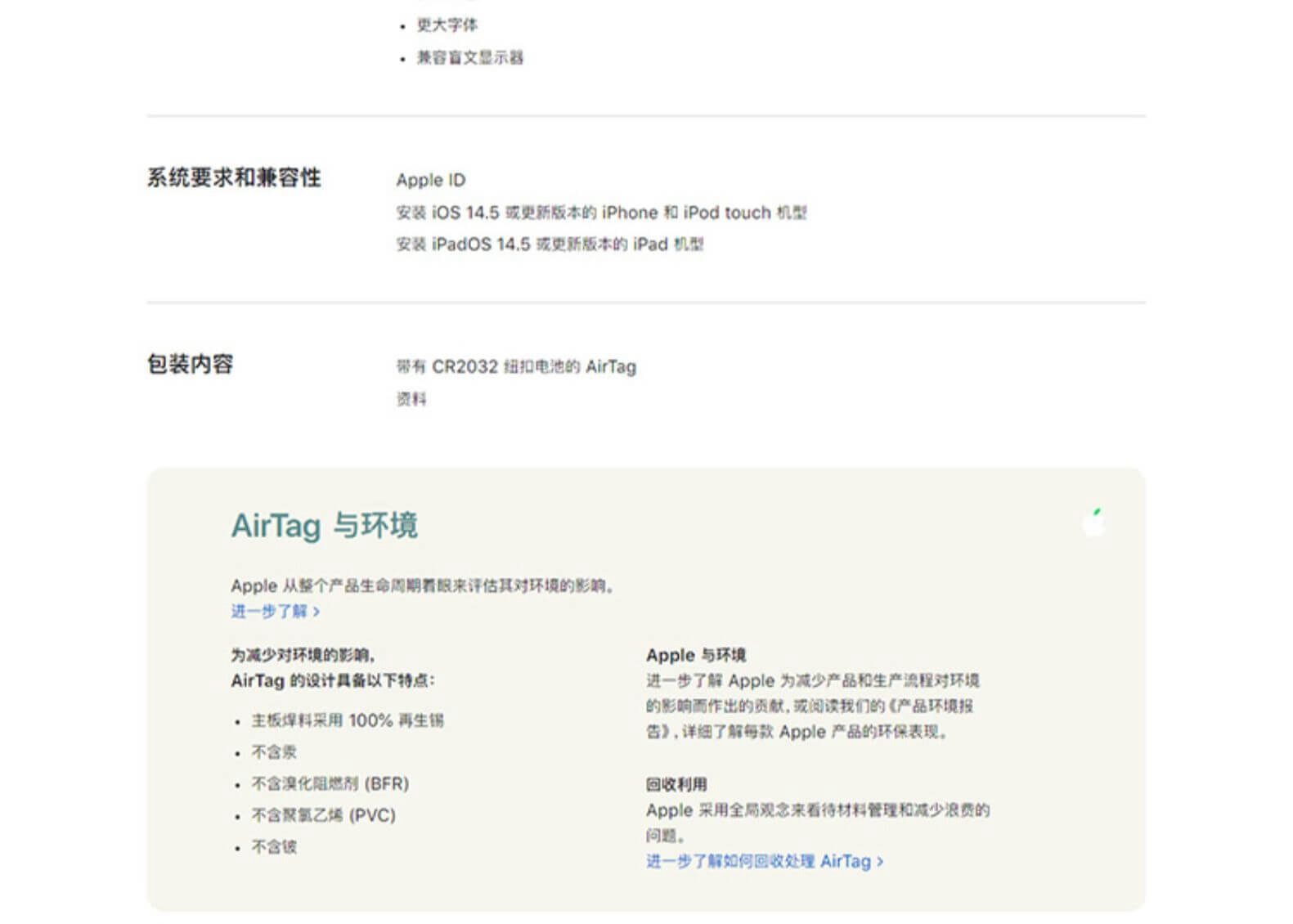Image resolution: width=1293 pixels, height=924 pixels.
Task: Select the 资料 package content item
Action: pyautogui.click(x=411, y=399)
